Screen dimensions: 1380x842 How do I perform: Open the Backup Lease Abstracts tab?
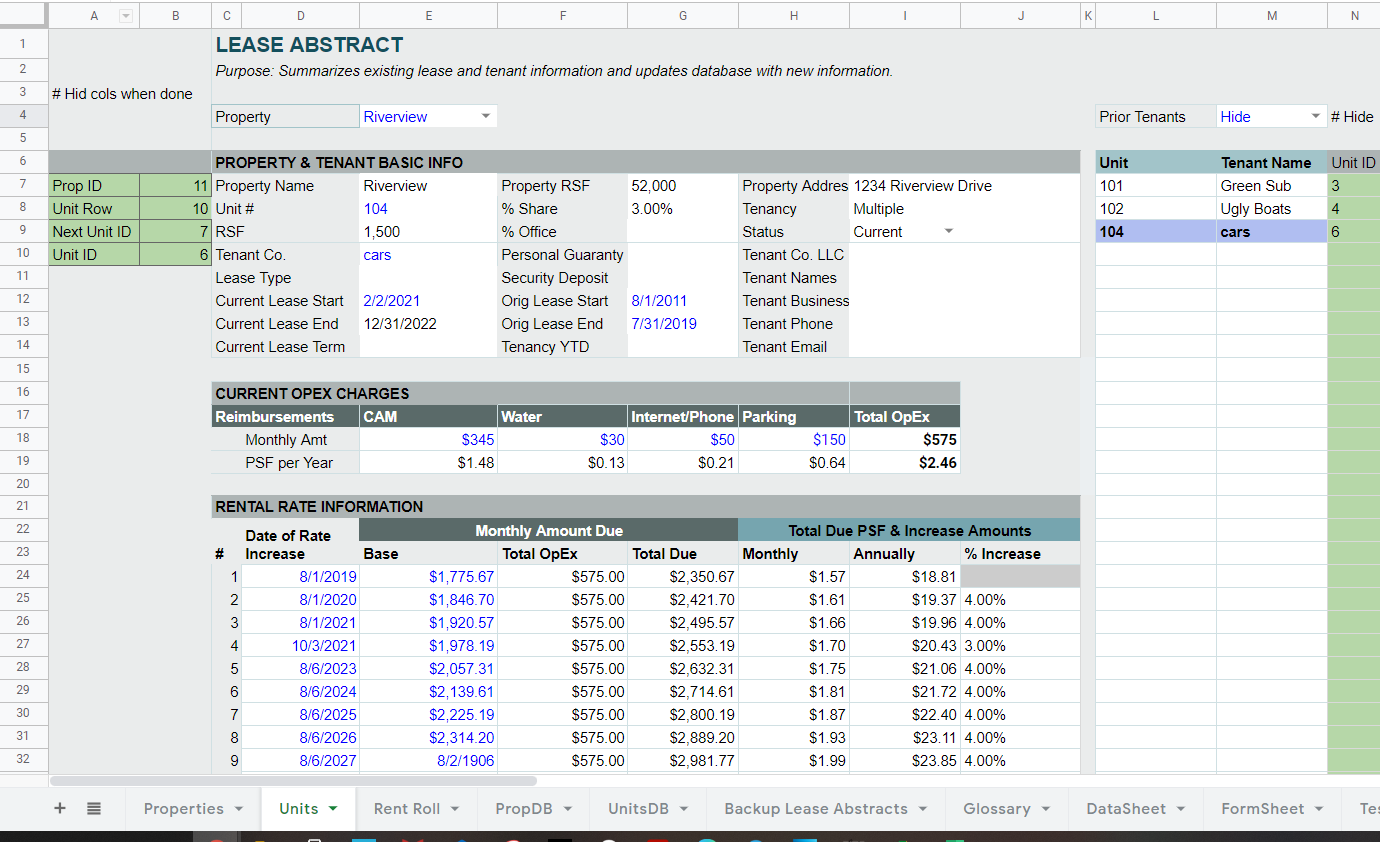(816, 808)
